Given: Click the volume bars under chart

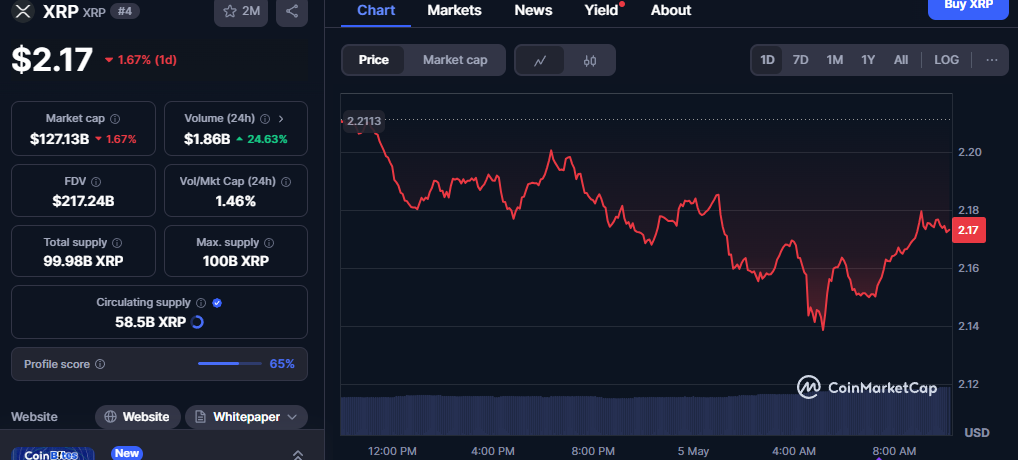Looking at the screenshot, I should pos(645,415).
